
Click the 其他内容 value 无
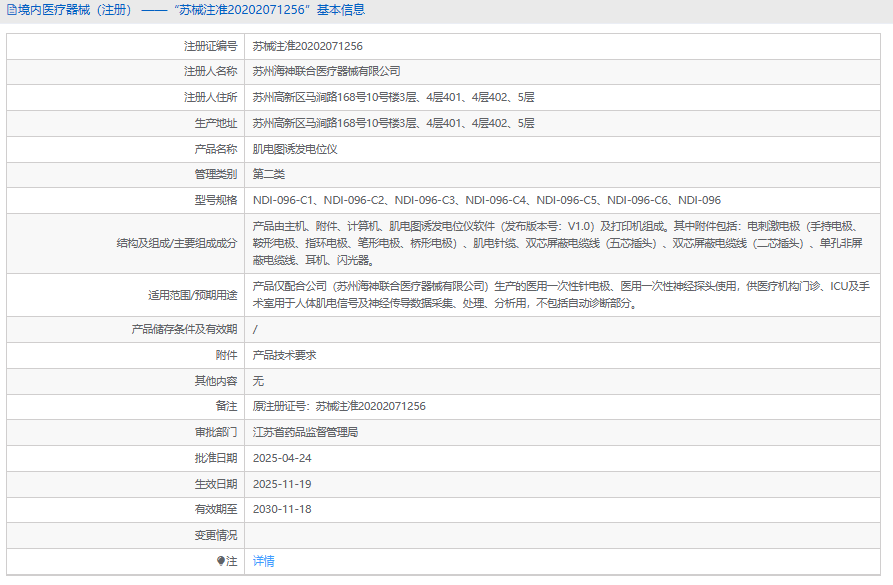coord(258,381)
